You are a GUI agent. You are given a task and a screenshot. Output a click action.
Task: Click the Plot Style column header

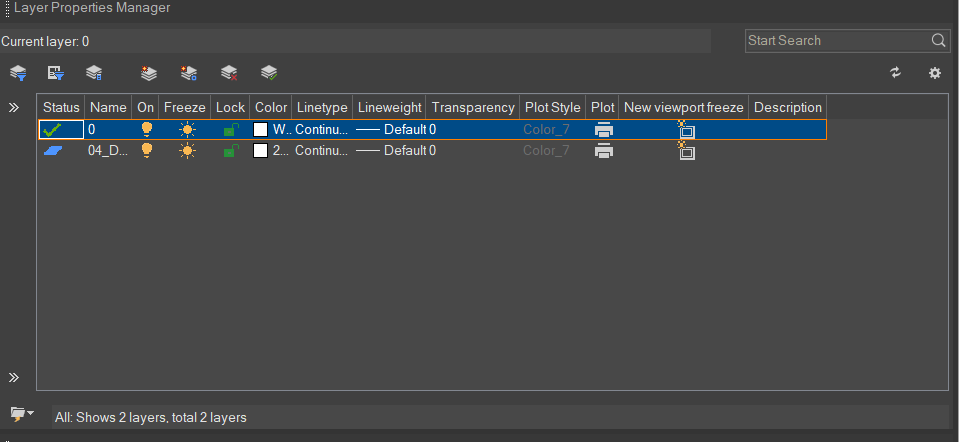[553, 108]
